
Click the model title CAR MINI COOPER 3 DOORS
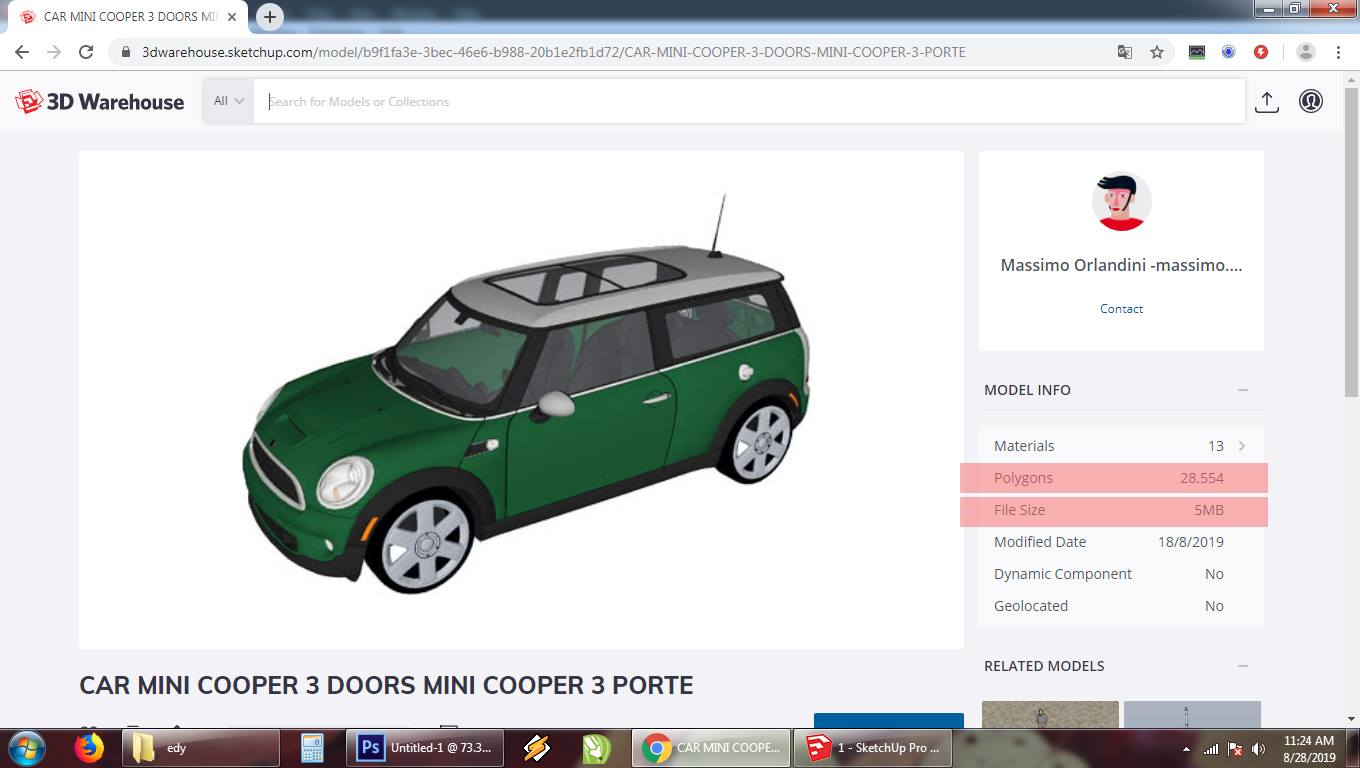tap(386, 686)
